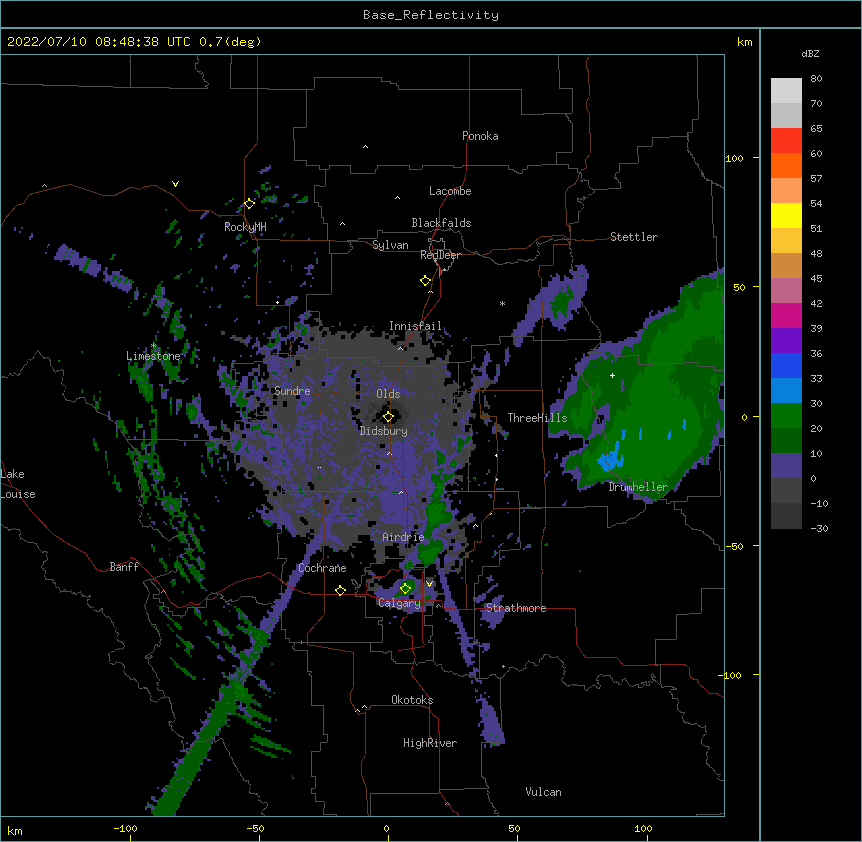The width and height of the screenshot is (862, 842).
Task: Click the legend value -30
Action: [x=819, y=528]
